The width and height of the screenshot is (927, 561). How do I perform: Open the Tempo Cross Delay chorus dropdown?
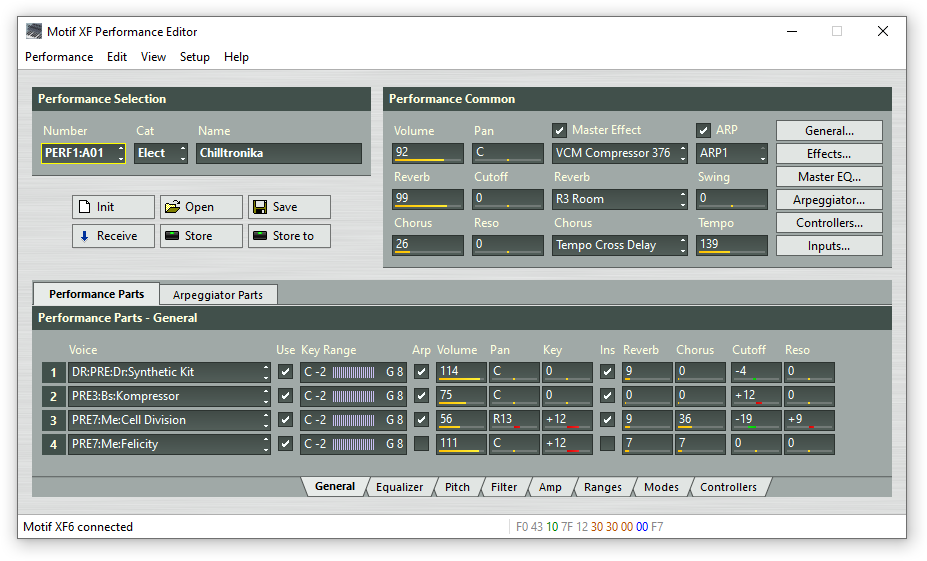[620, 245]
